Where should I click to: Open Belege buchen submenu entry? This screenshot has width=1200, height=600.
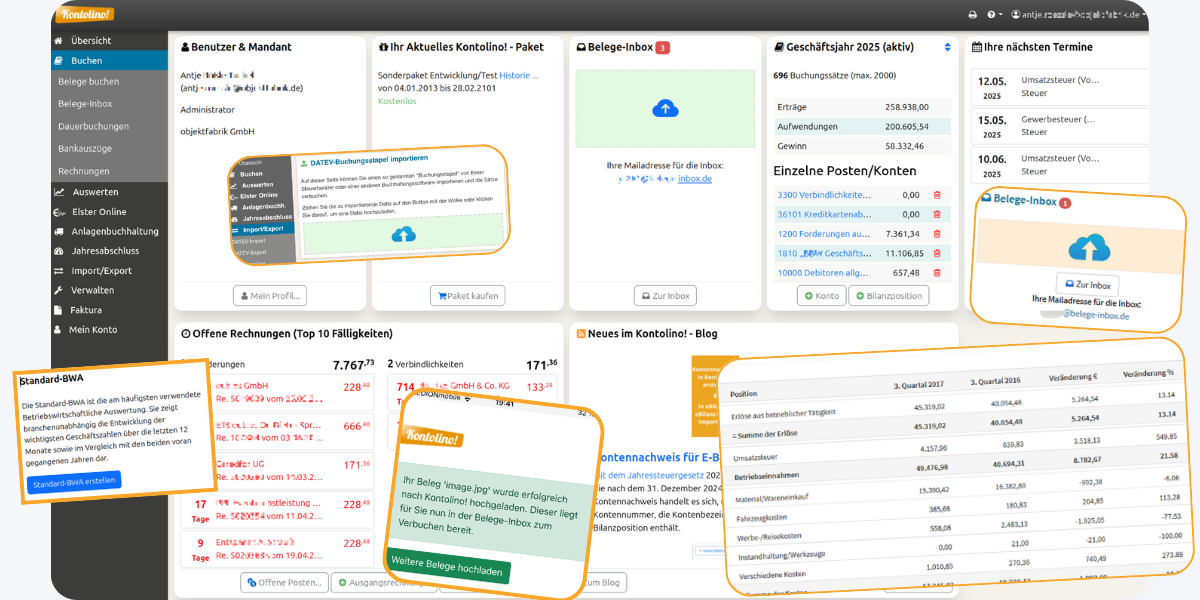(109, 82)
